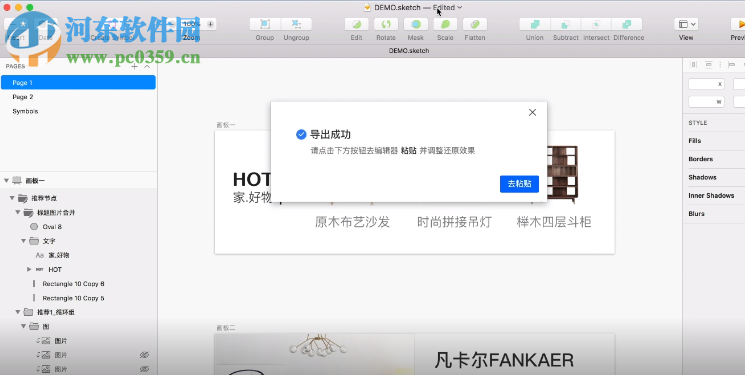Click the Ungroup toolbar icon

click(296, 24)
